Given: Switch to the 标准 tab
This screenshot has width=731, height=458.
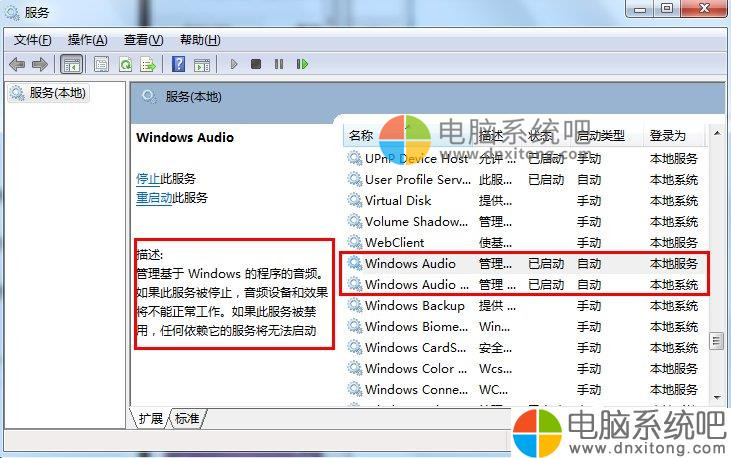Looking at the screenshot, I should click(x=187, y=418).
